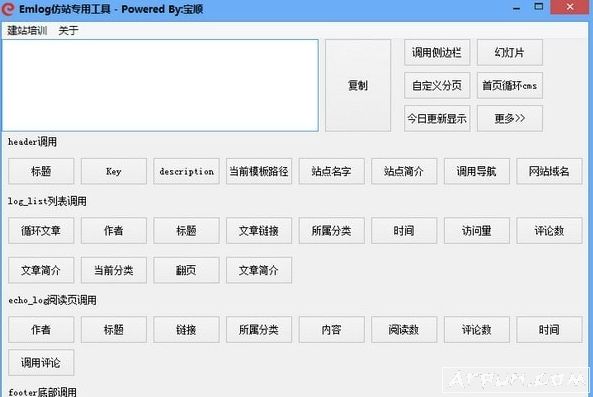Click 标题 in the log_list列表调用 section

(186, 231)
